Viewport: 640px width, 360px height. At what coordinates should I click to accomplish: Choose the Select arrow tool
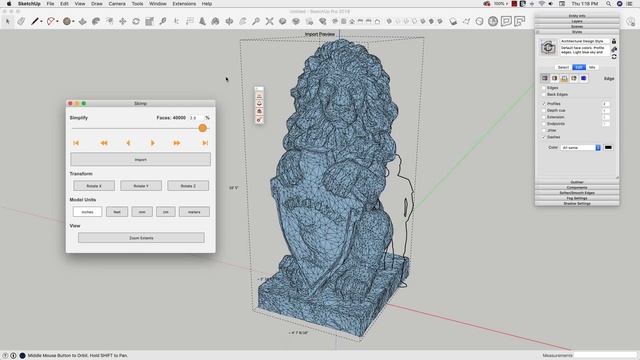(8, 21)
